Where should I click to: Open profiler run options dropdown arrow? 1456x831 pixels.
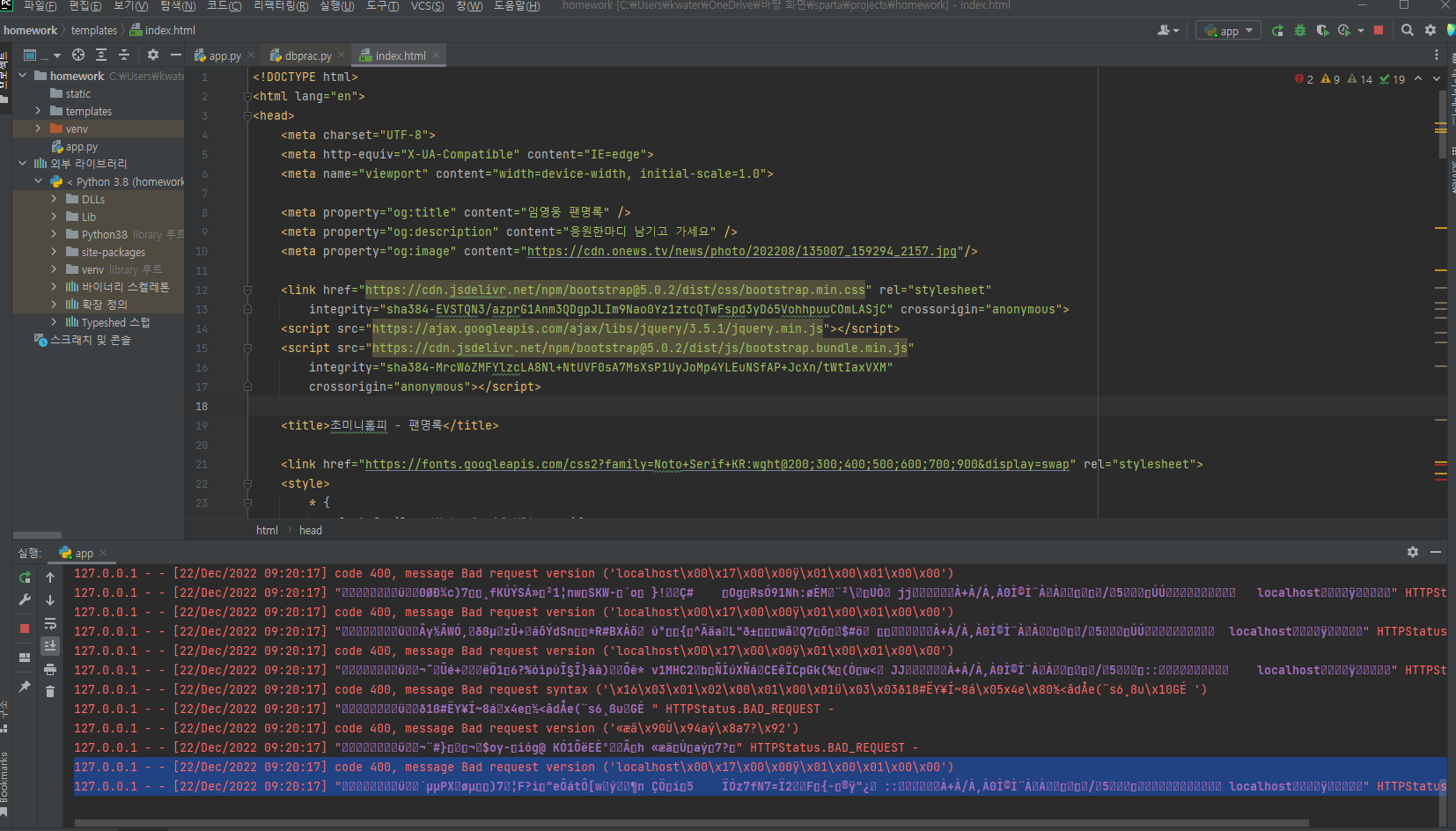pos(1361,31)
